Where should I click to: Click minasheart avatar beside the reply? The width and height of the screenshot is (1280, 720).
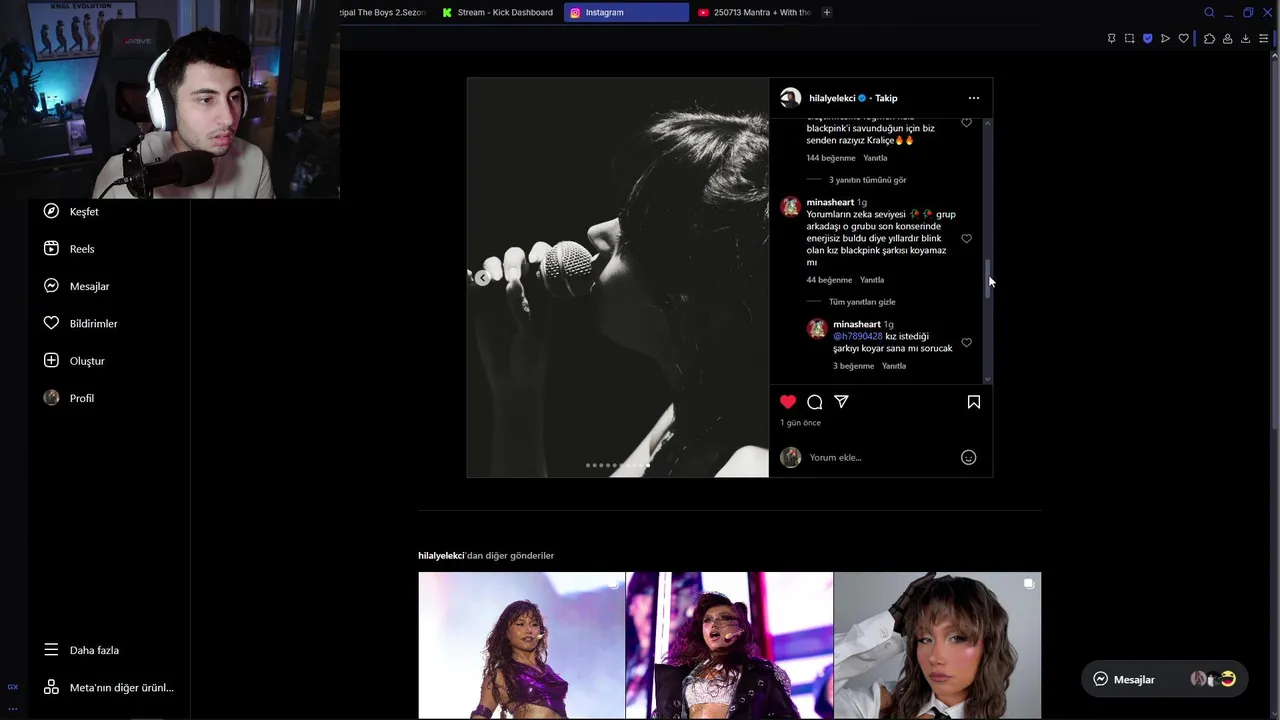(817, 328)
